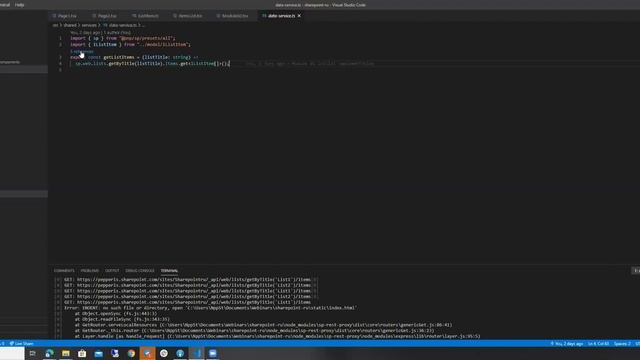Click the getByTitle call on line 4
640x360 pixels.
point(122,64)
